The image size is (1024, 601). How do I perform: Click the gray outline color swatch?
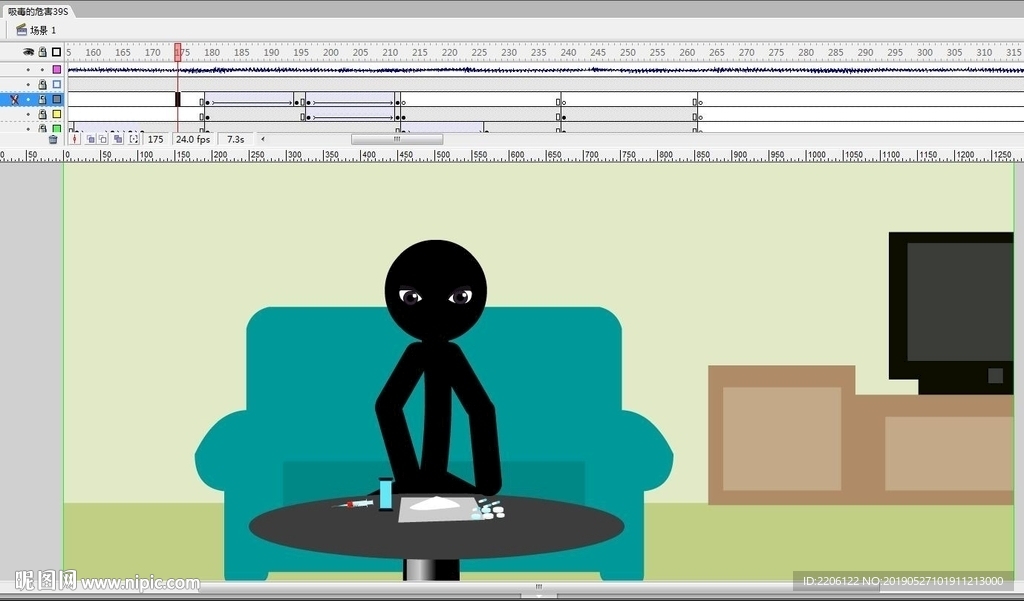57,99
